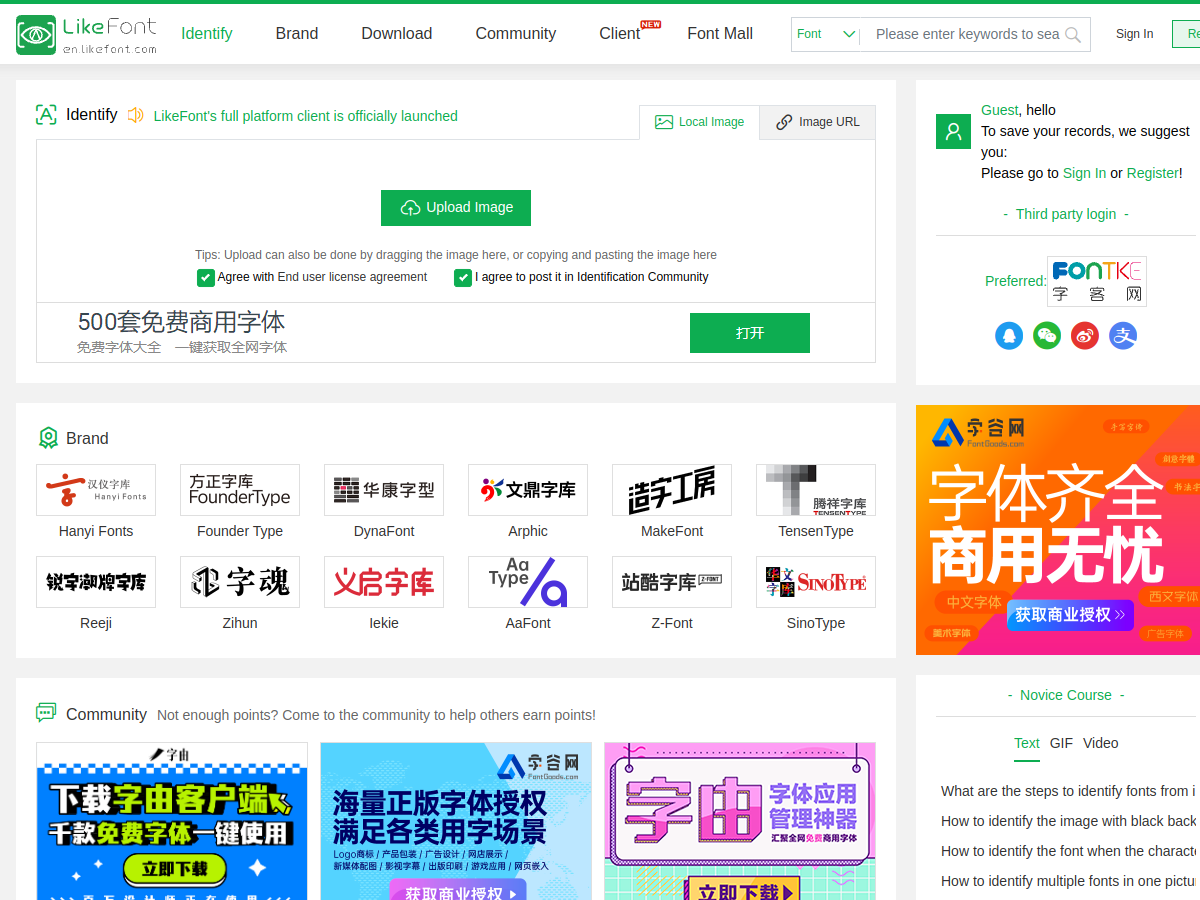Open 'How to identify the image with black'
This screenshot has height=900, width=1200.
pyautogui.click(x=1070, y=821)
